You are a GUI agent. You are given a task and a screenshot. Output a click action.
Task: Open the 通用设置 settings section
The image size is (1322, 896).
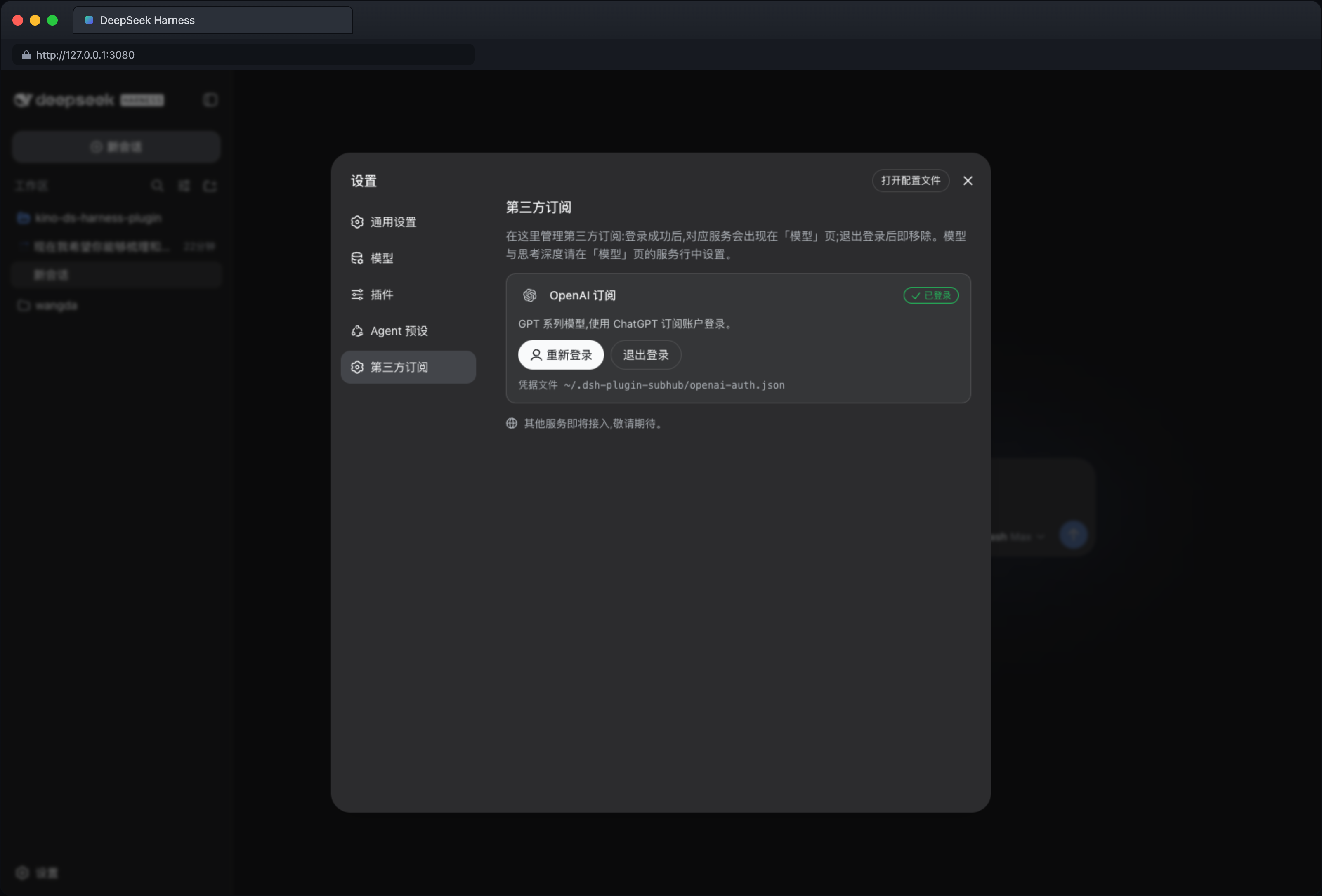pos(408,222)
